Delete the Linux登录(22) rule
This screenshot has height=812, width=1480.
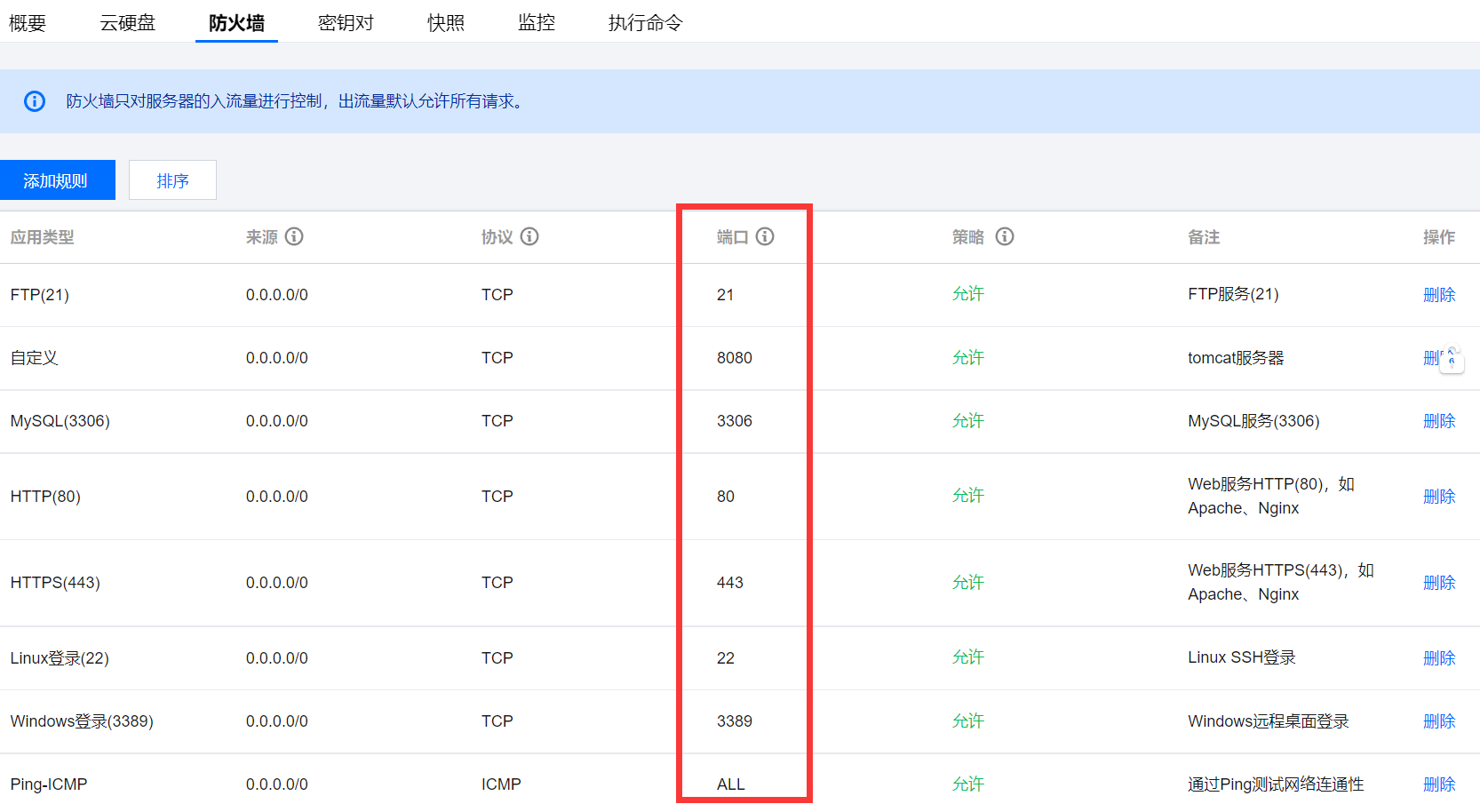pyautogui.click(x=1439, y=658)
